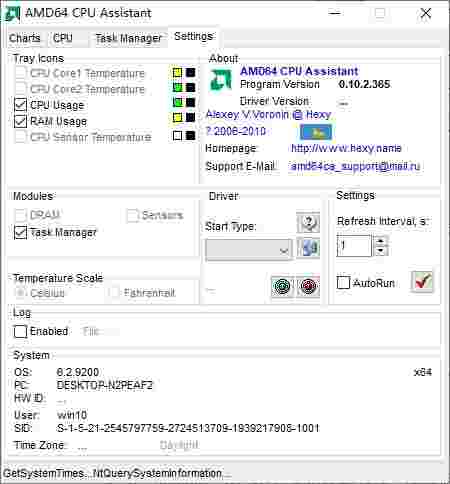Click the AMD64 CPU Assistant title link
The image size is (450, 484).
299,71
